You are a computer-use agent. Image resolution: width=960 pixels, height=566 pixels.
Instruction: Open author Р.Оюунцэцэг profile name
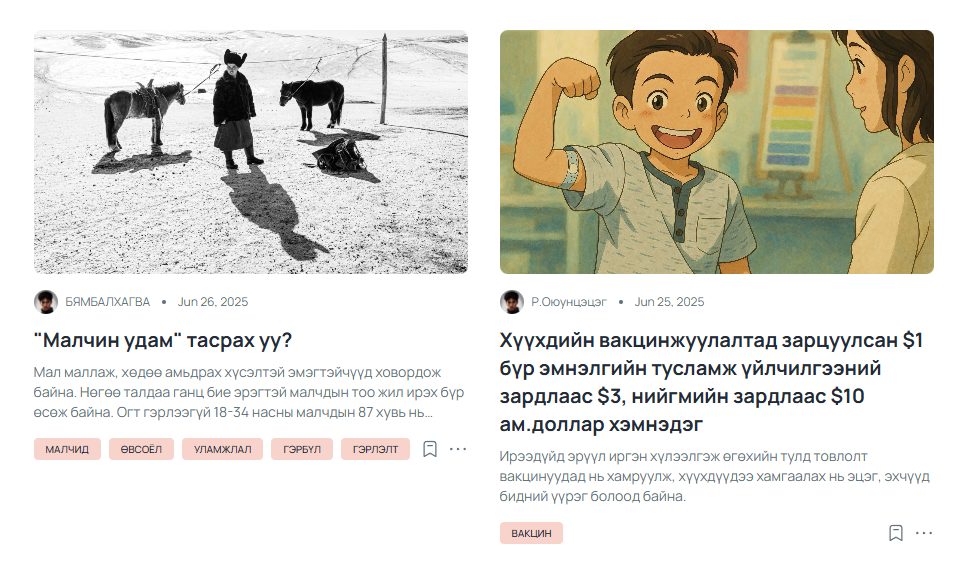(569, 302)
